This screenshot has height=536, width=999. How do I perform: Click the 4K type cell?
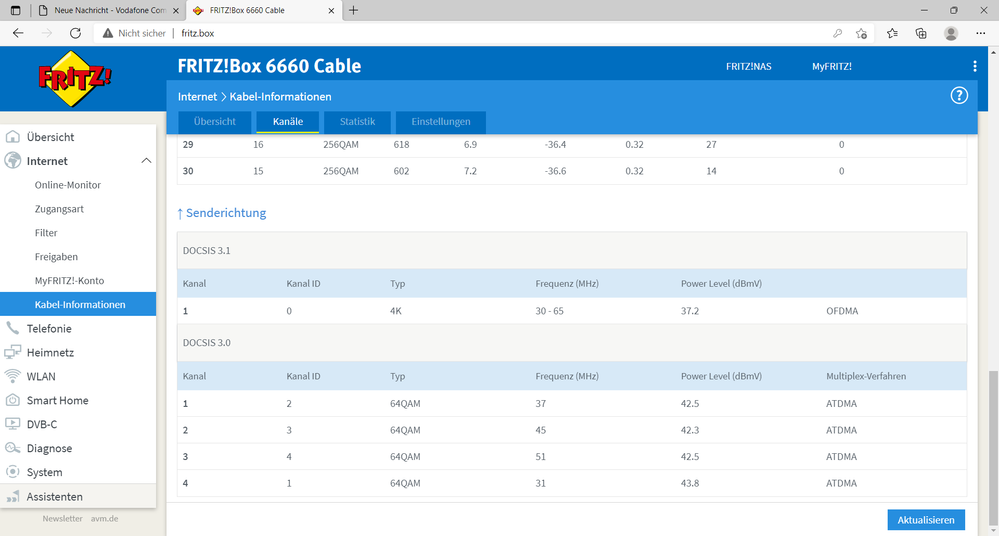[x=396, y=311]
